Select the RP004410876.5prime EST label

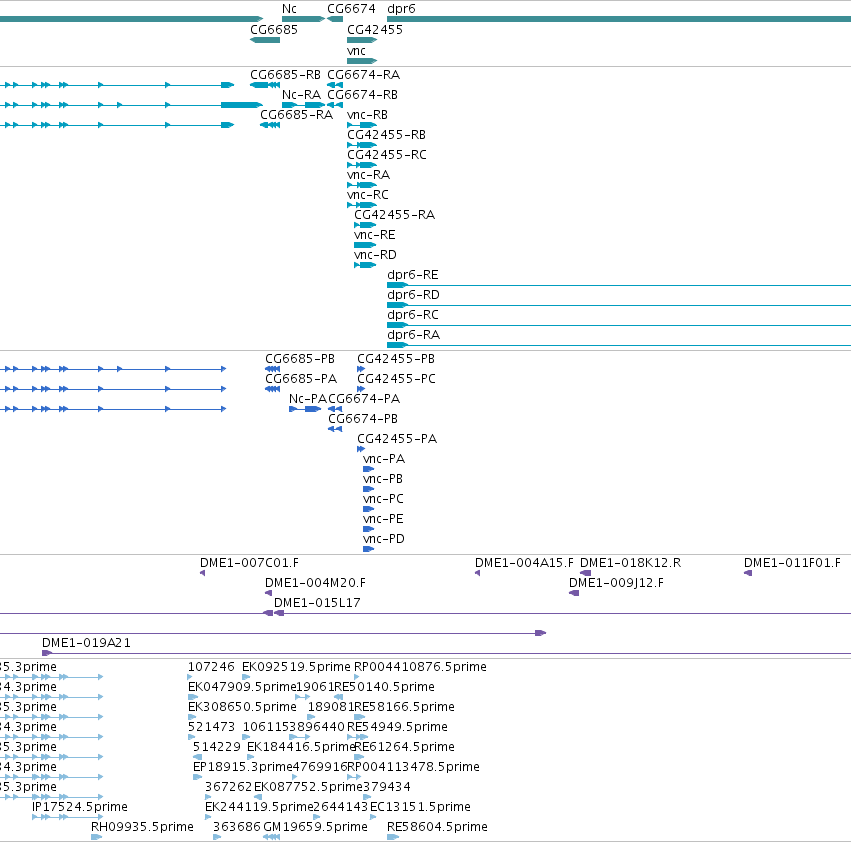(421, 667)
